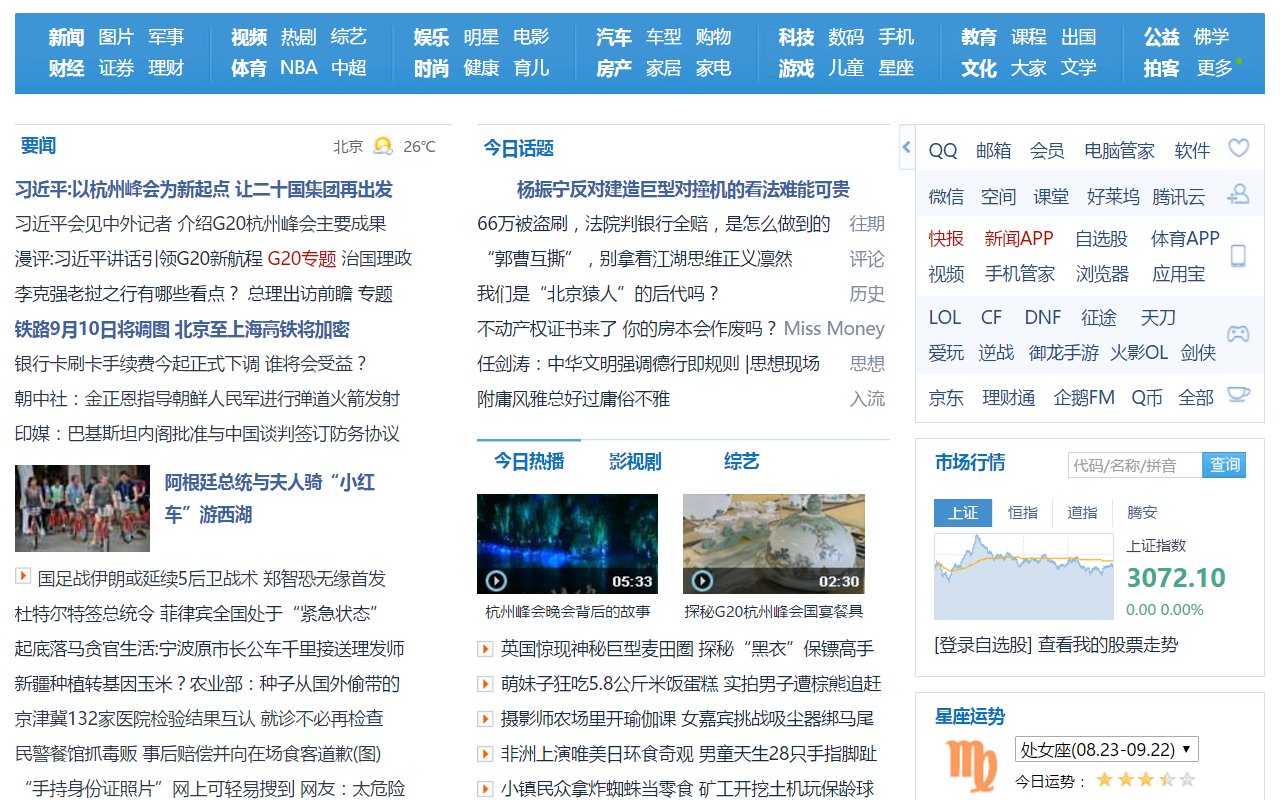1280x800 pixels.
Task: Expand the 更多 navigation menu
Action: 1215,68
